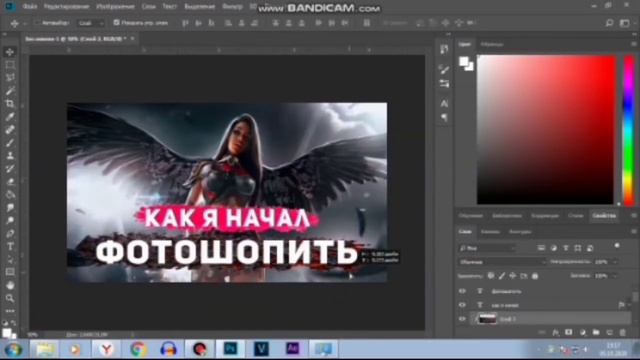
Task: Open the Редактирование menu
Action: 67,7
